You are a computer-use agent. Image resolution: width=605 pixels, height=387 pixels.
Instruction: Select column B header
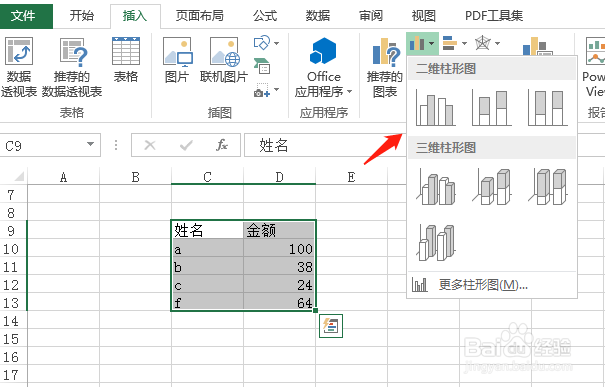click(135, 177)
